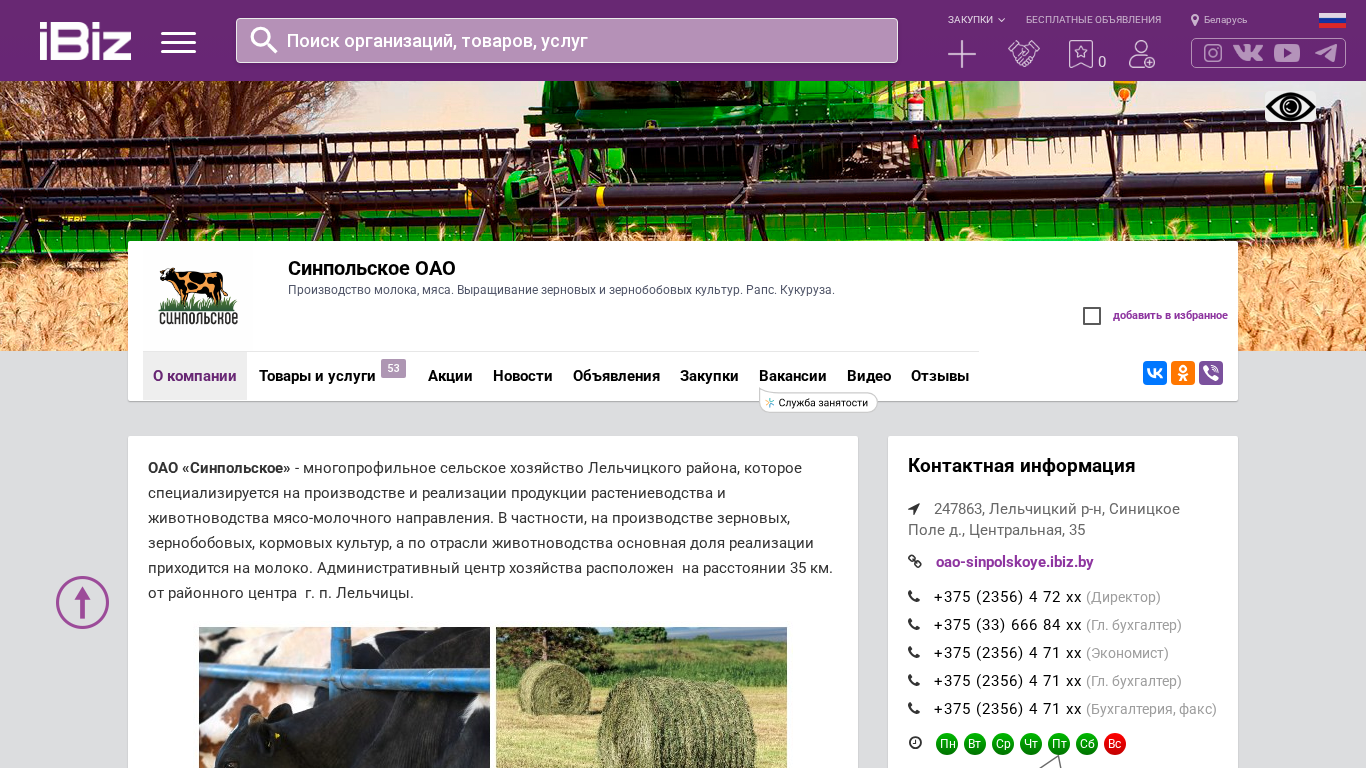1366x768 pixels.
Task: Open iBiz Telegram channel icon
Action: (1326, 53)
